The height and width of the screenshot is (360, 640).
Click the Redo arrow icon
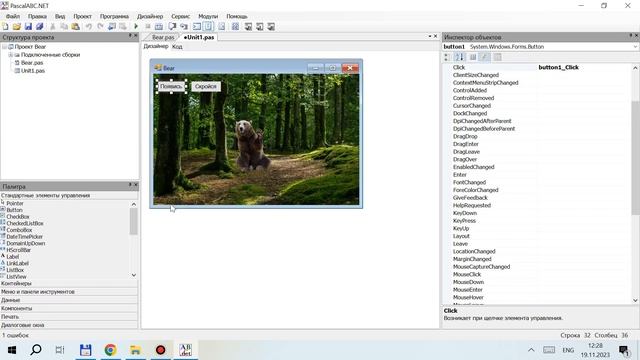coord(100,27)
